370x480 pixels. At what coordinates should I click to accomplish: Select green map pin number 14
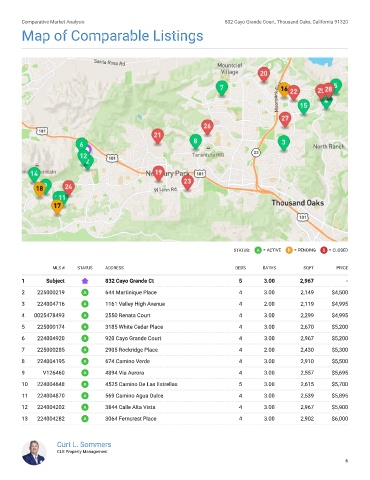[x=34, y=174]
